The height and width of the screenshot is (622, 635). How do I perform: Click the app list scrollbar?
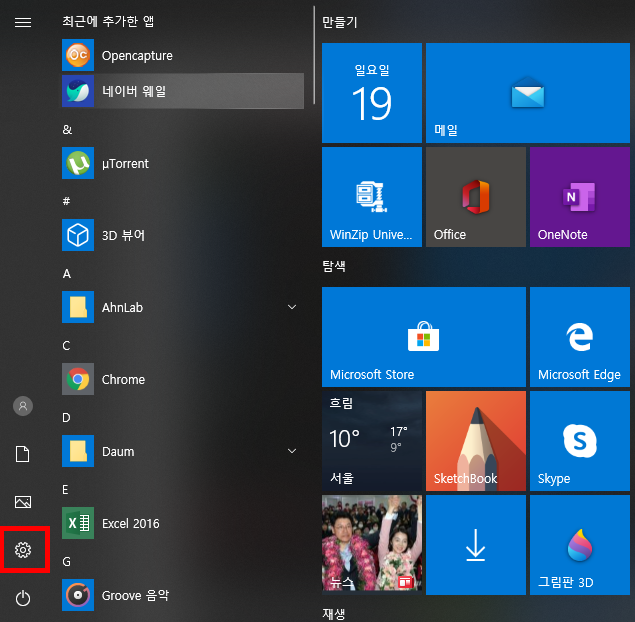point(314,55)
